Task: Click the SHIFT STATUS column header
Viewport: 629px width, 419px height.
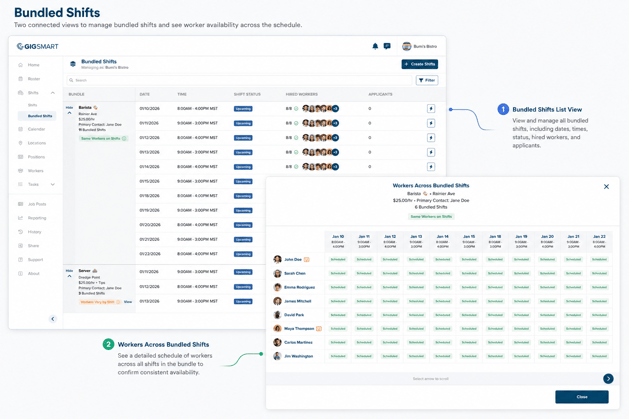Action: [247, 94]
